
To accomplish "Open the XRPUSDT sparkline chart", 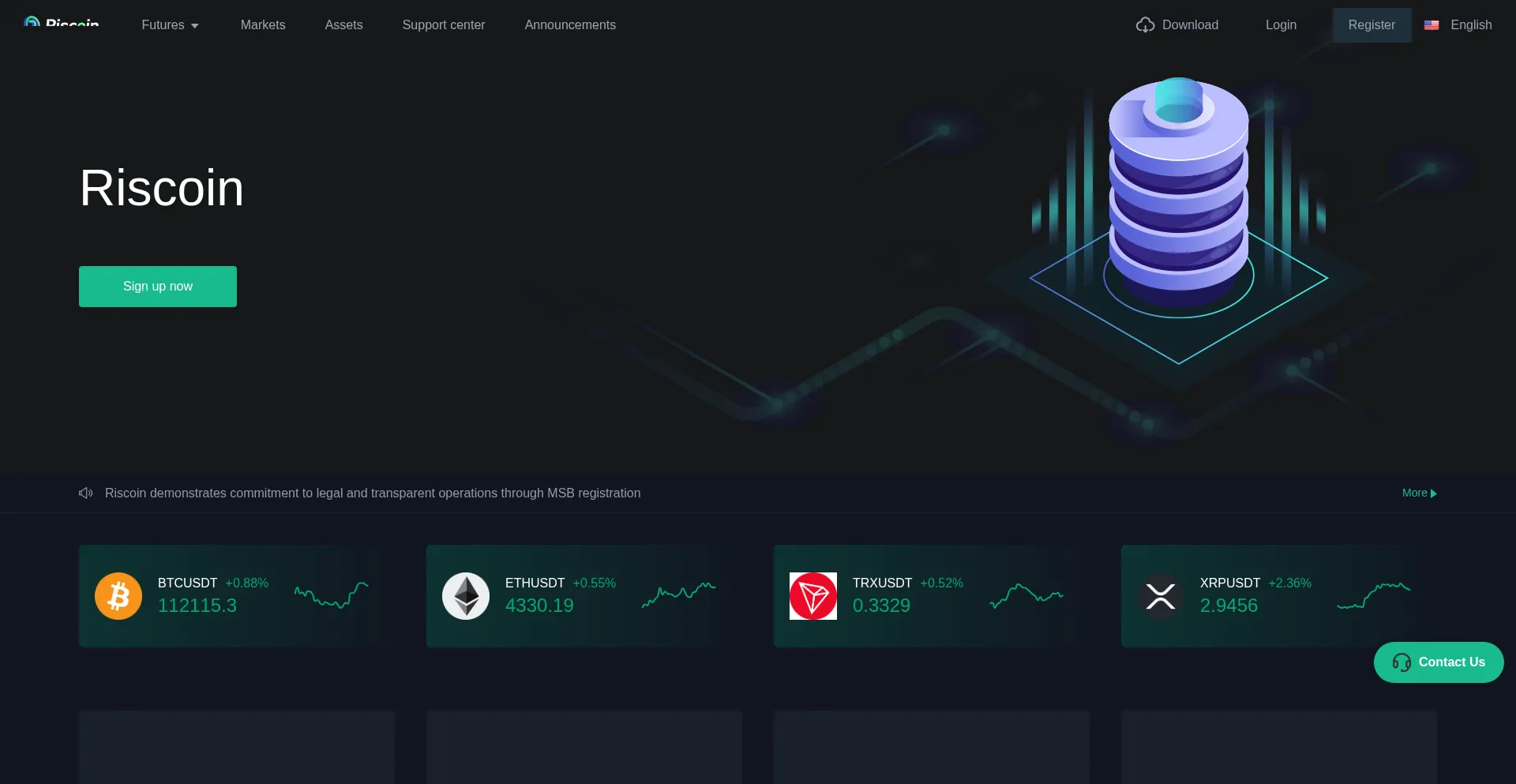I will [1374, 596].
